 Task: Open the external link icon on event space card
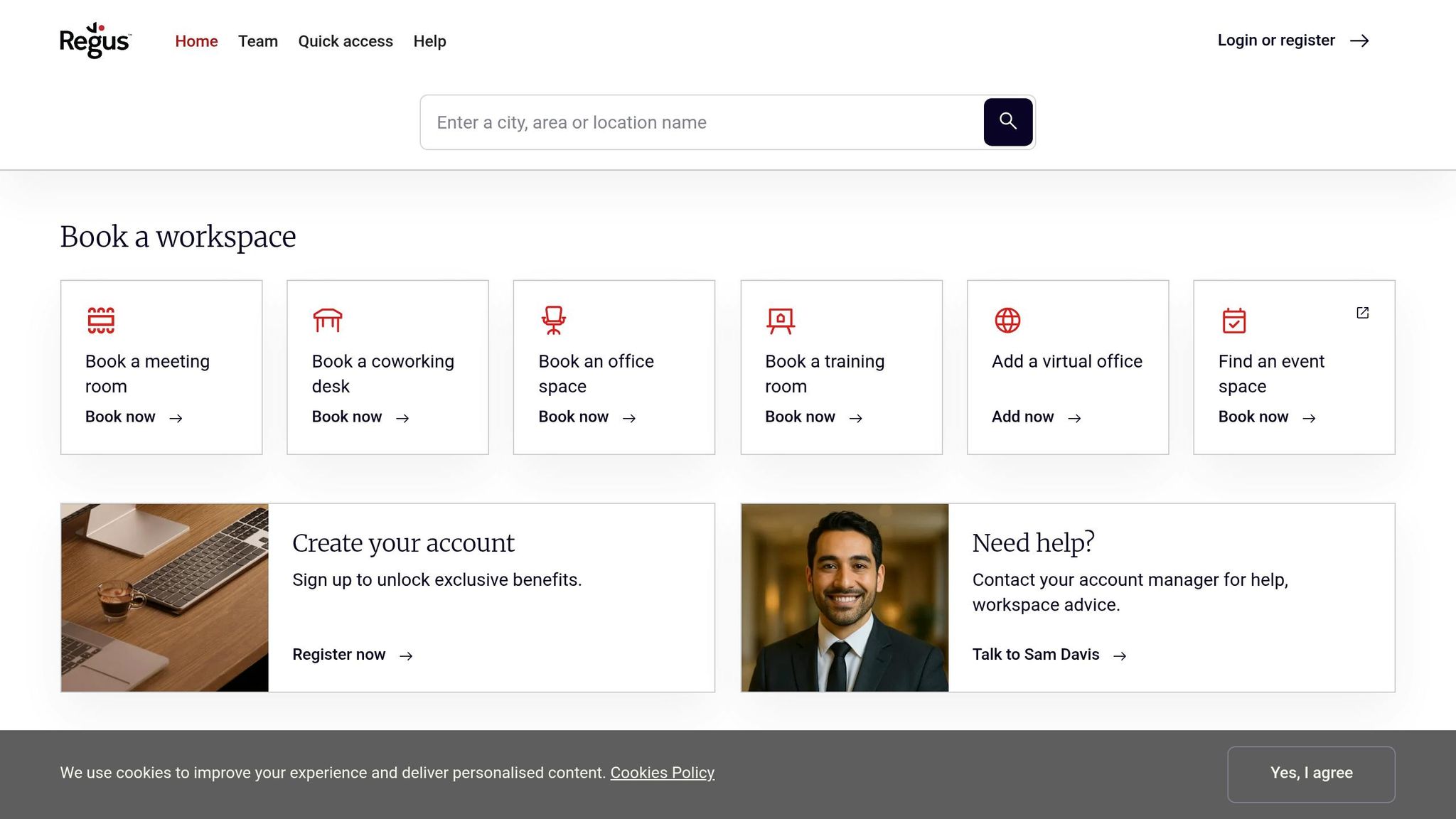pos(1363,313)
